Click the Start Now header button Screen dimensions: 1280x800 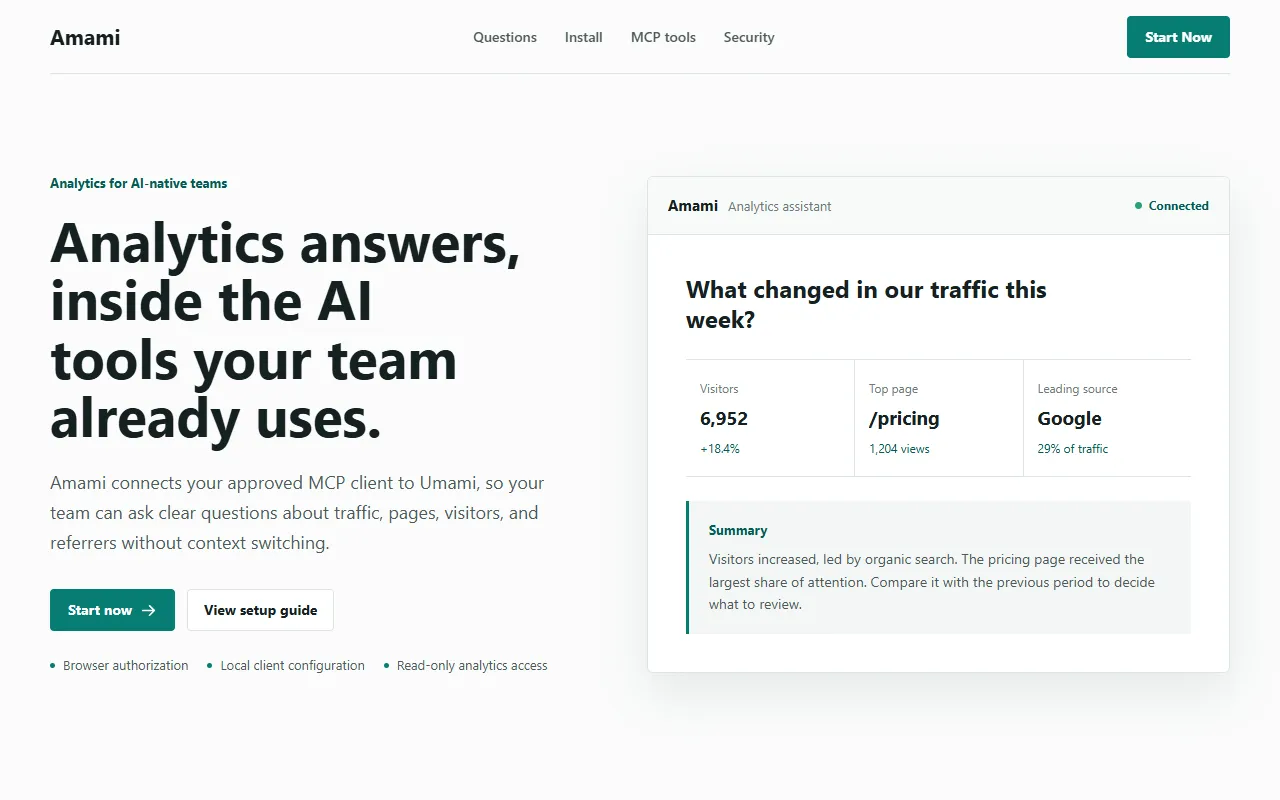1178,37
